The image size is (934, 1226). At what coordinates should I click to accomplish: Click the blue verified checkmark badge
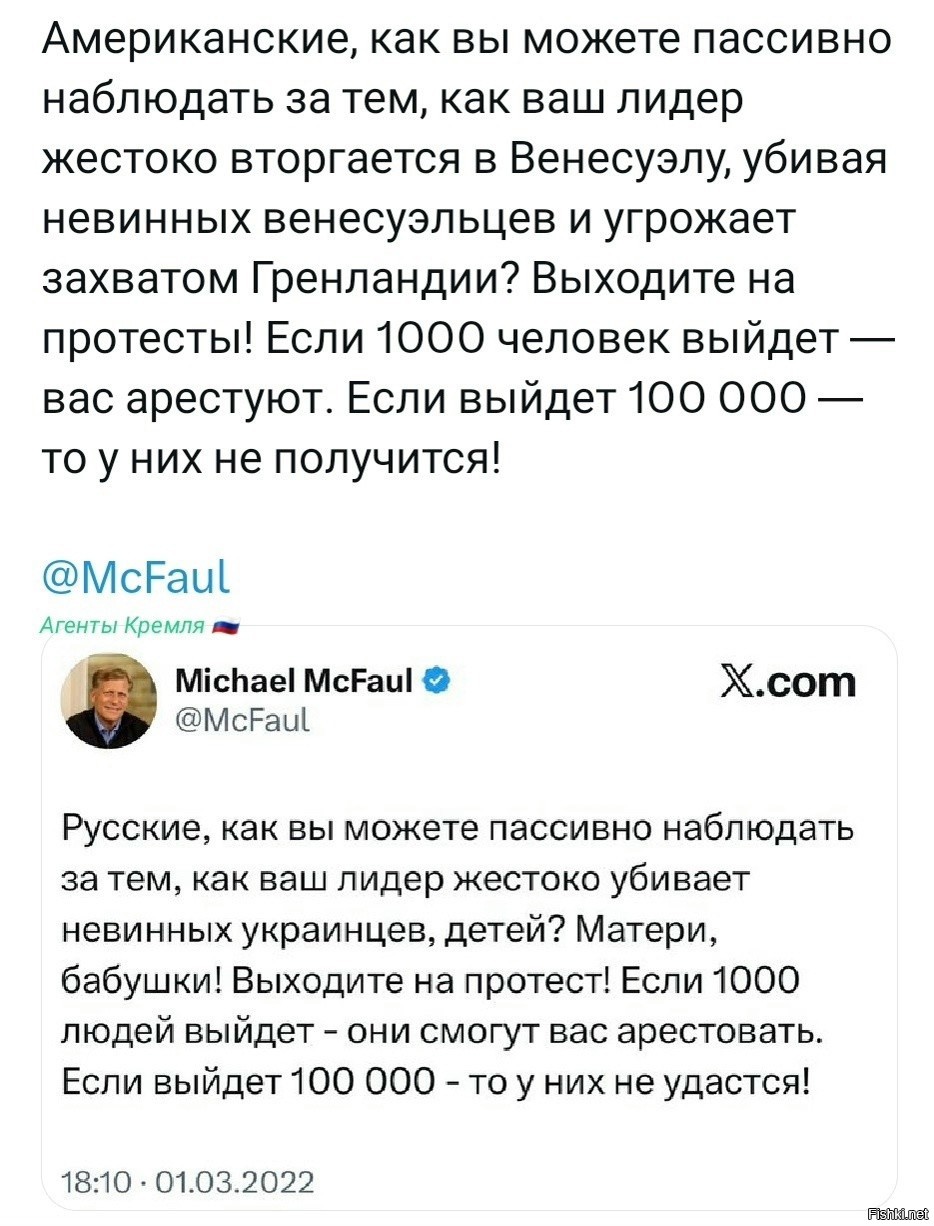[x=435, y=682]
